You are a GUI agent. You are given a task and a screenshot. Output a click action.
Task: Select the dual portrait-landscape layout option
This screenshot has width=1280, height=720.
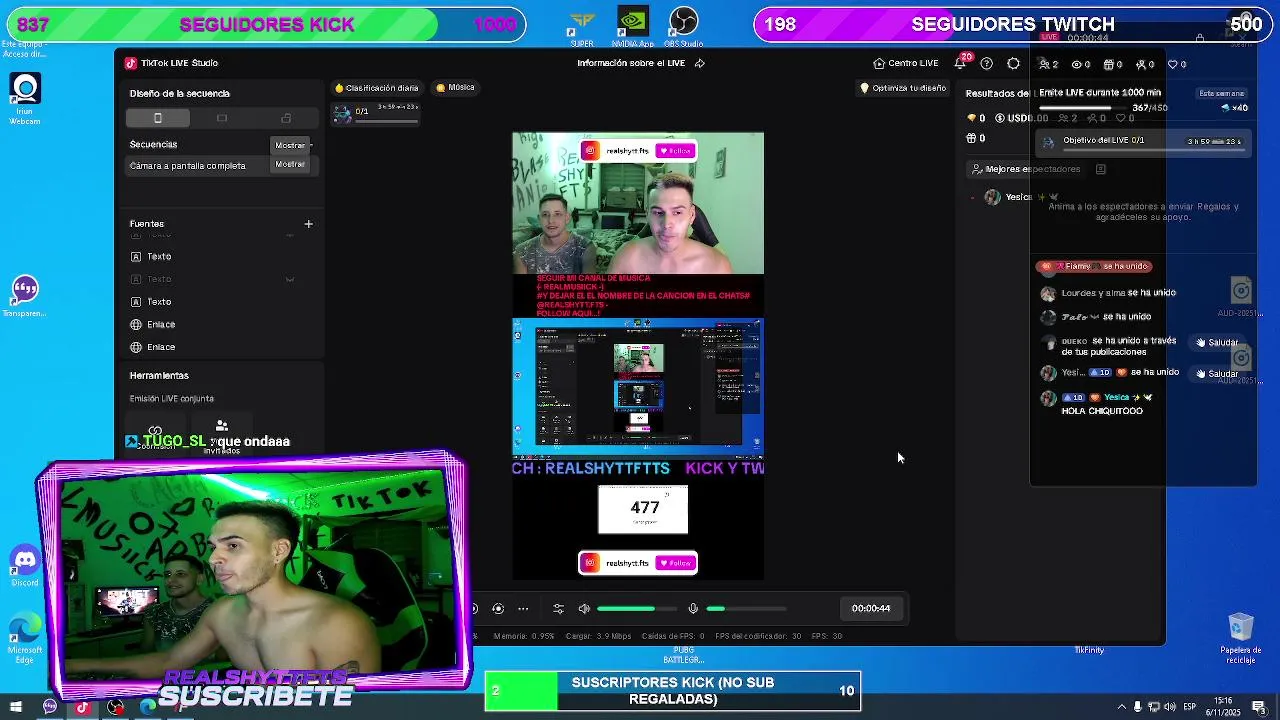(x=286, y=118)
